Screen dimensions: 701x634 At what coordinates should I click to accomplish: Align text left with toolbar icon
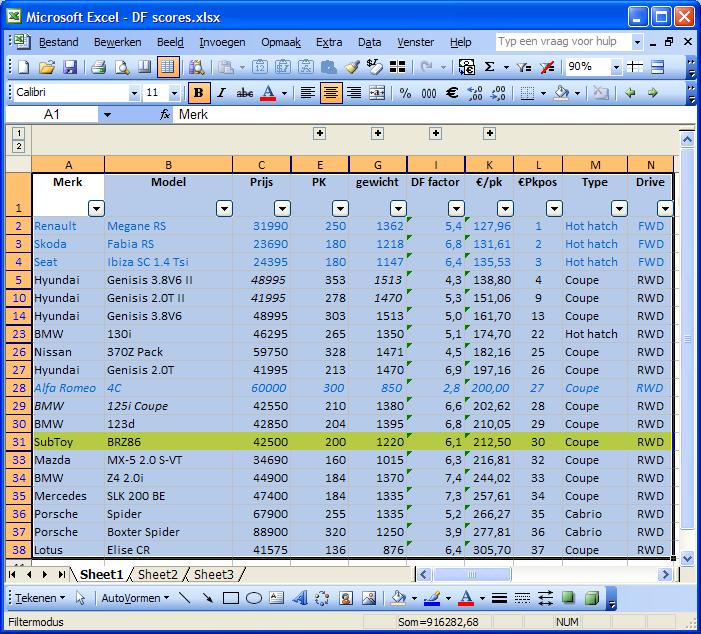[308, 93]
